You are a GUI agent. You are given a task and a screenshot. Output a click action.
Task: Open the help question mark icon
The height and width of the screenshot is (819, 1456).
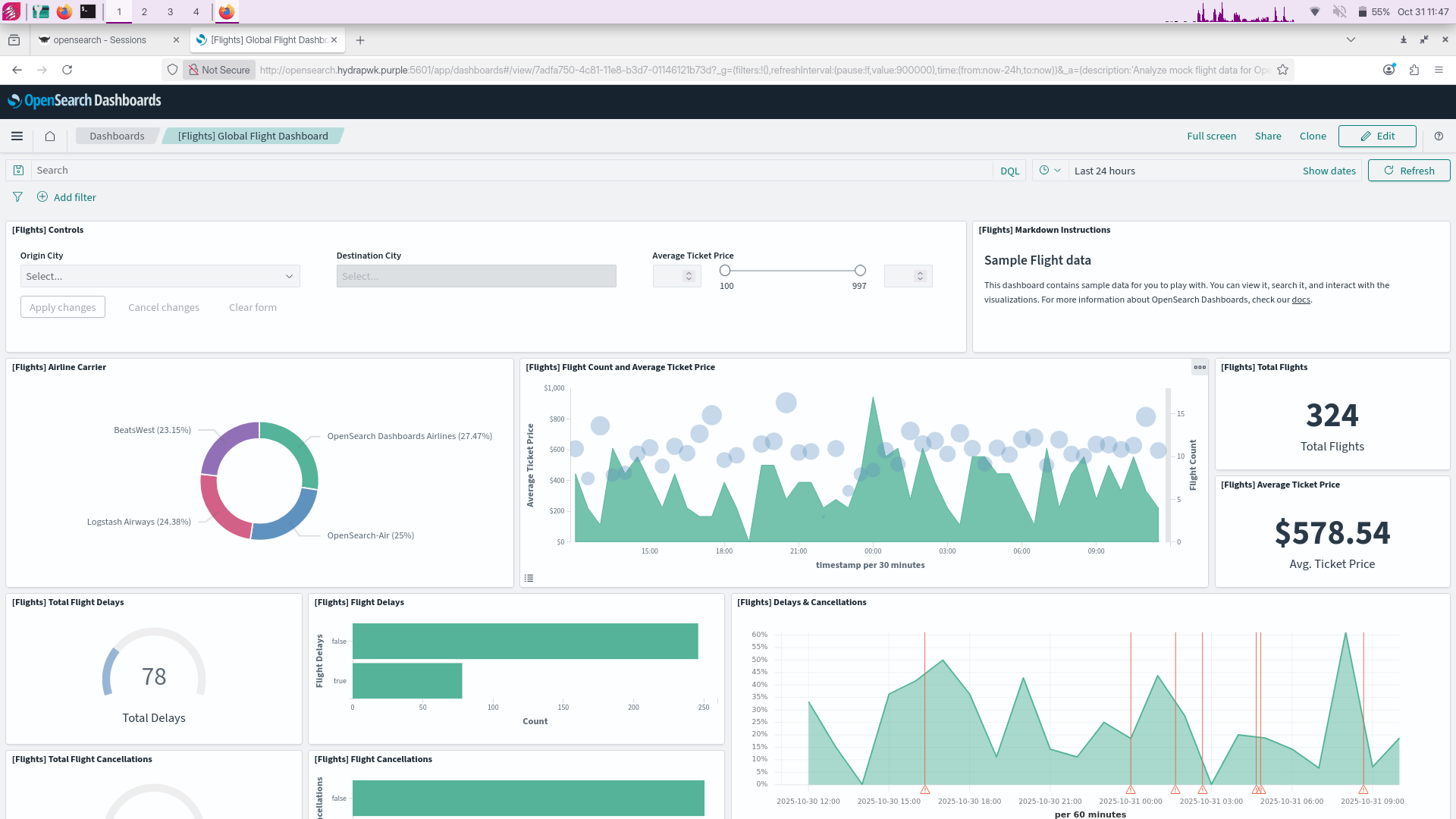pyautogui.click(x=1439, y=136)
